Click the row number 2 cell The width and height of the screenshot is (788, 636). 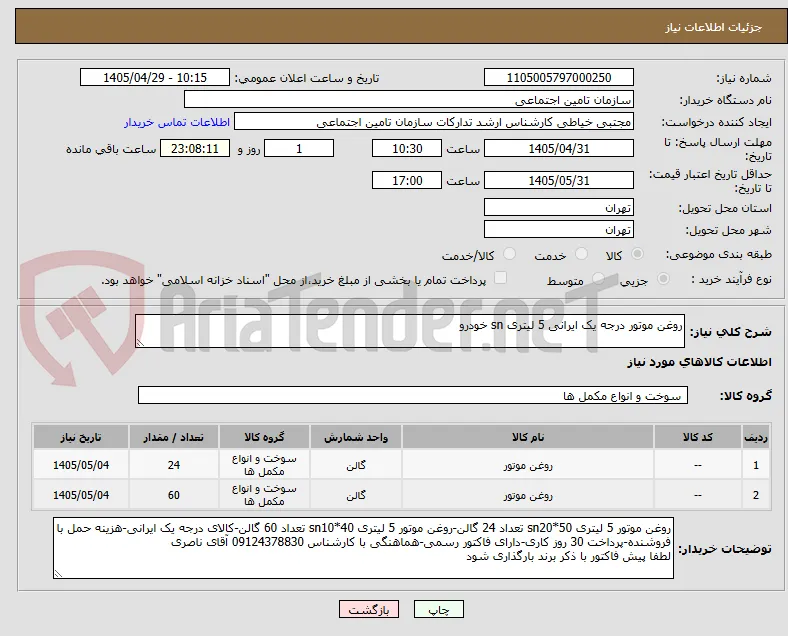(756, 495)
